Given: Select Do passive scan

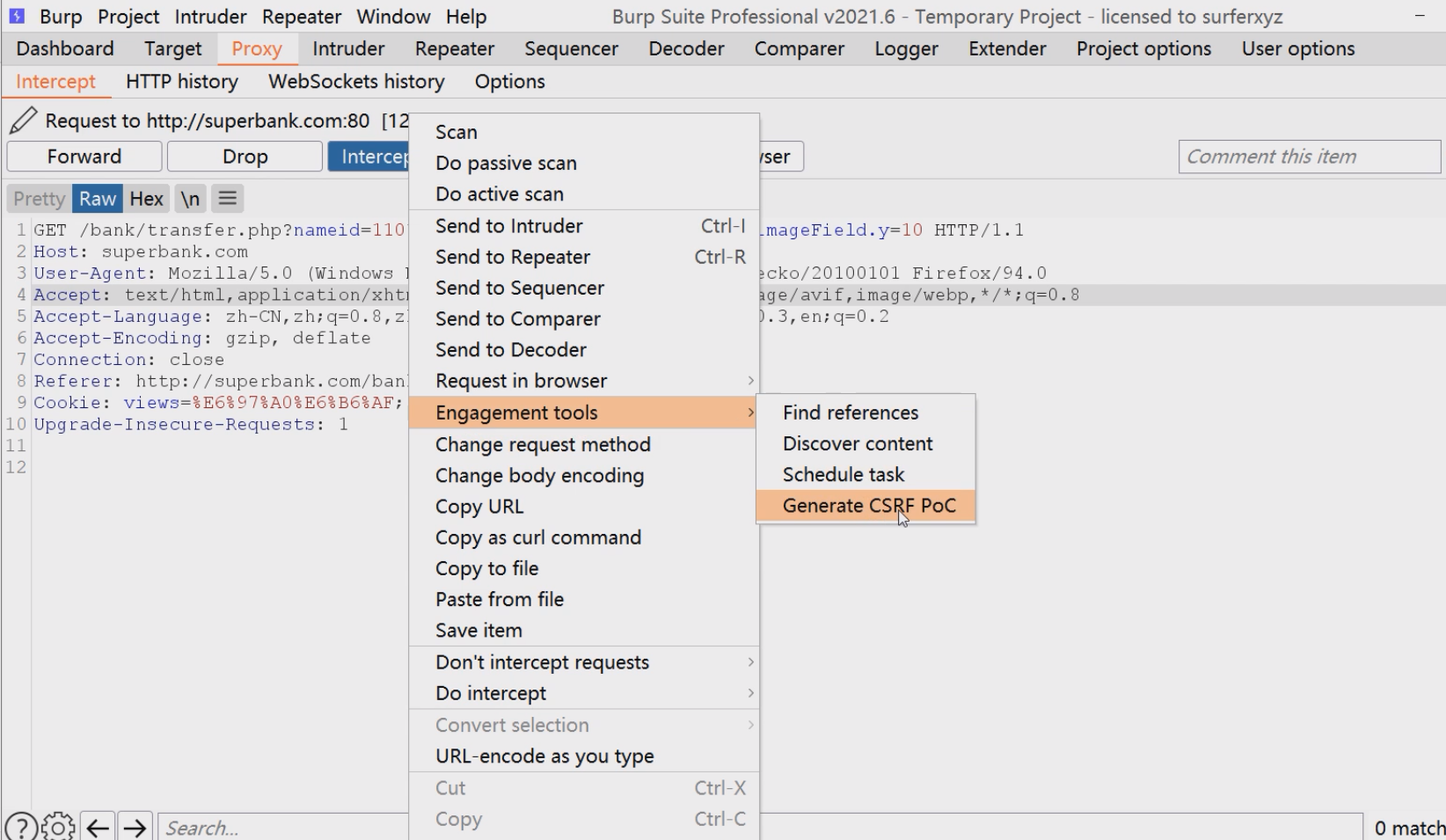Looking at the screenshot, I should point(584,163).
